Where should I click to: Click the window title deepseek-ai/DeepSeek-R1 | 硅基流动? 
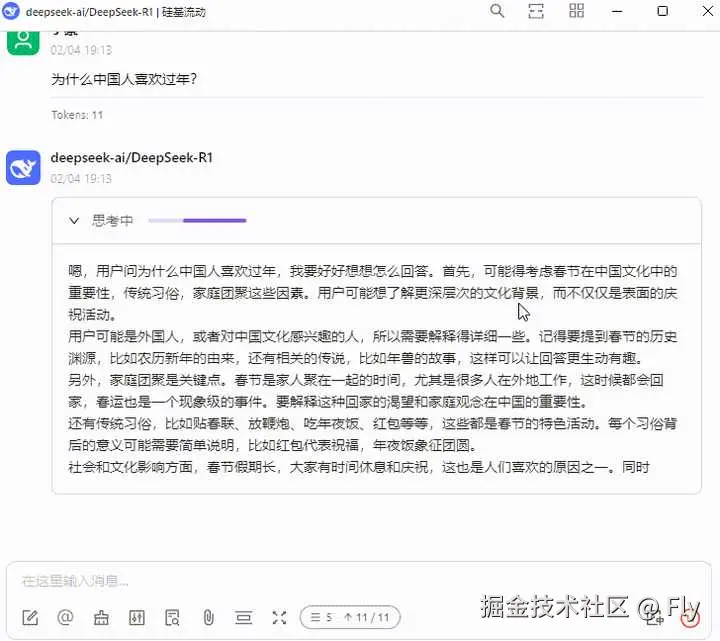pos(116,12)
